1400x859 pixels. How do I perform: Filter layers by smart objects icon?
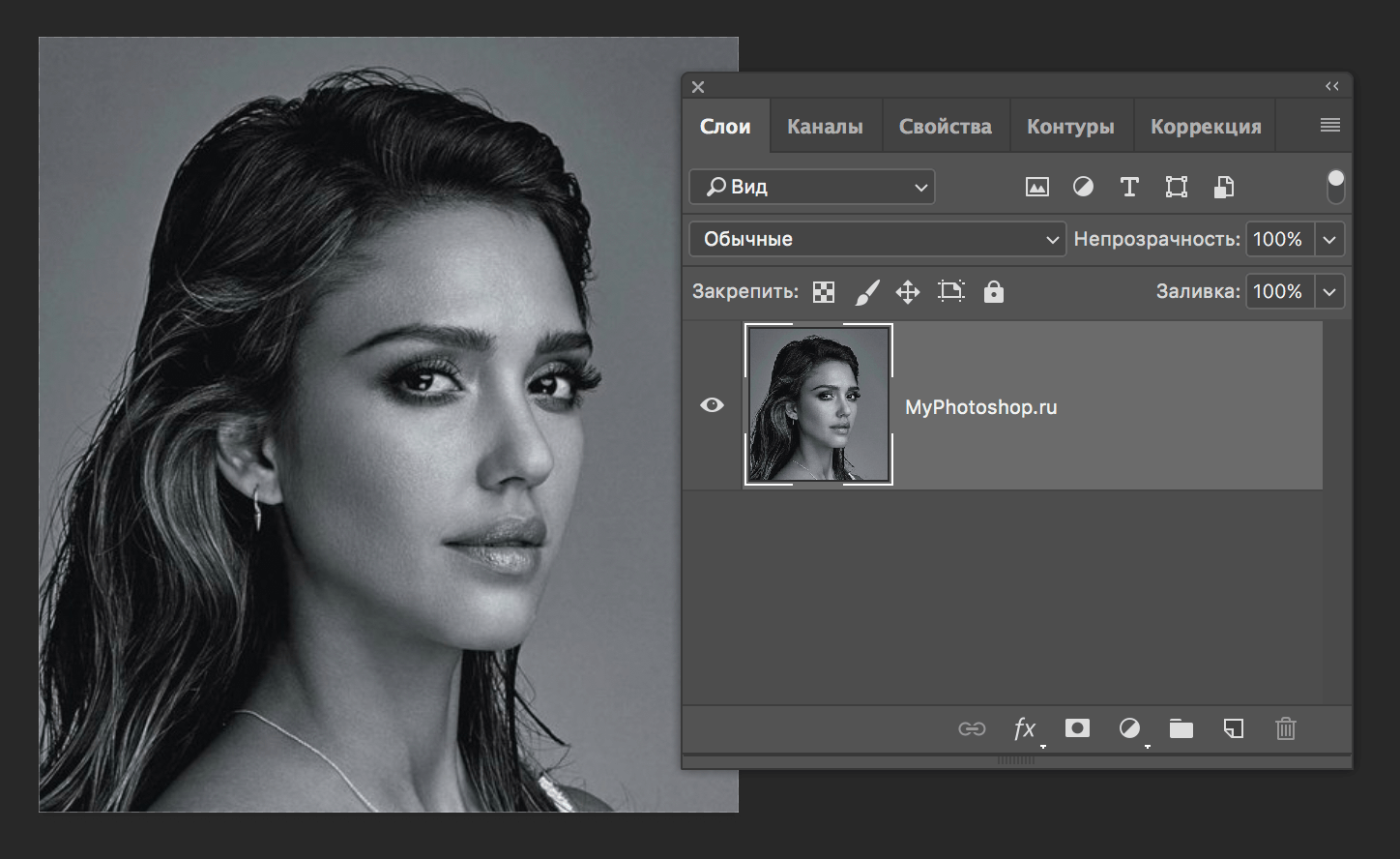1223,187
